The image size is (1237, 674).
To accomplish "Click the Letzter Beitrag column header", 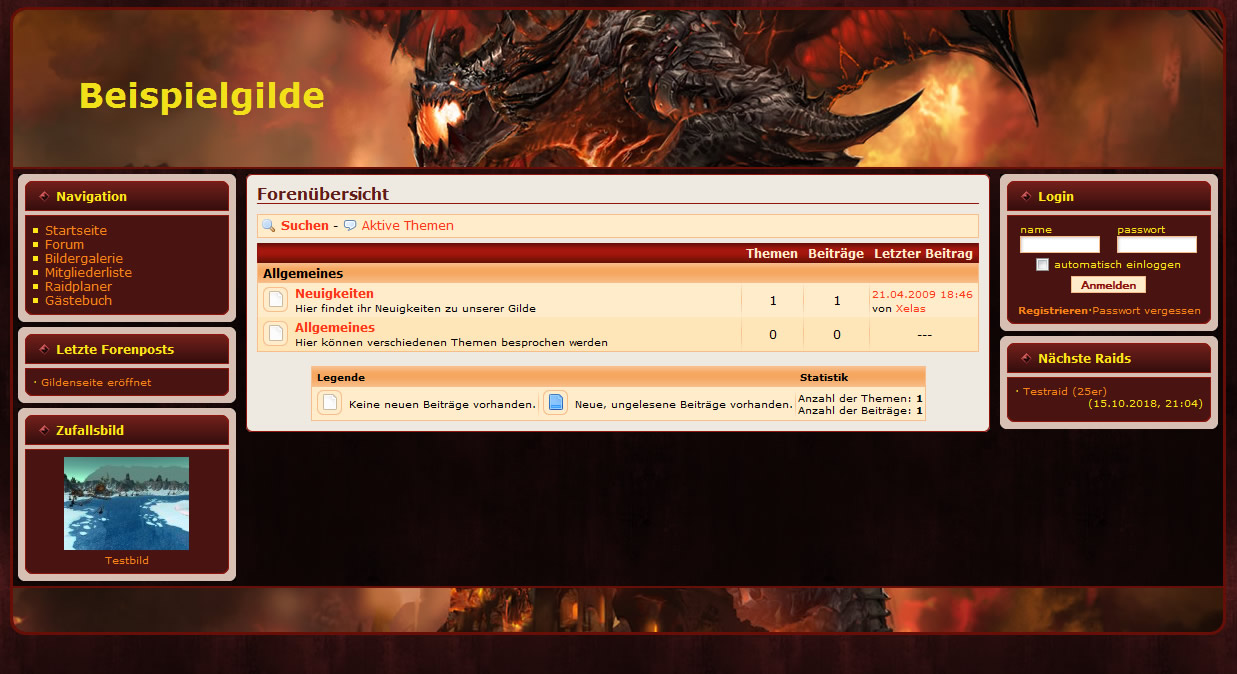I will click(x=923, y=254).
